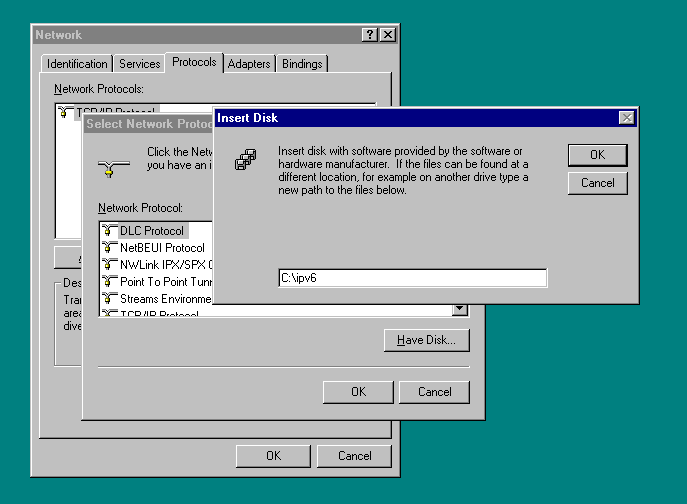
Task: Click the help question mark in Network title bar
Action: click(370, 35)
